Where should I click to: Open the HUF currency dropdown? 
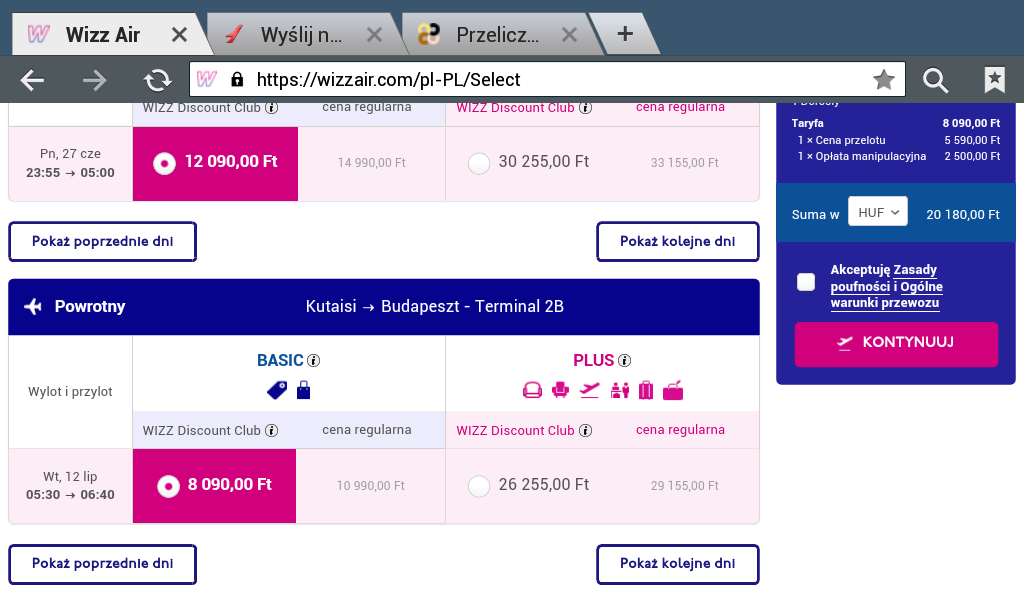[878, 212]
